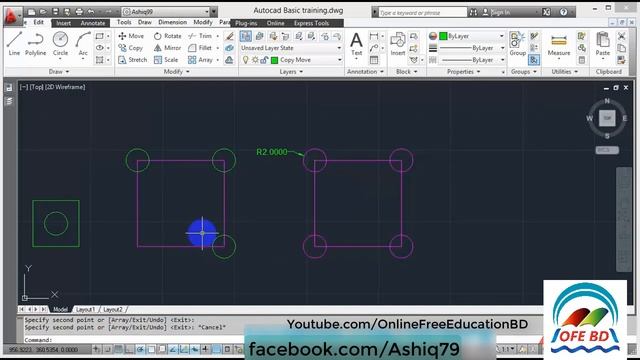Open the Dimension menu
This screenshot has height=360, width=640.
click(172, 22)
